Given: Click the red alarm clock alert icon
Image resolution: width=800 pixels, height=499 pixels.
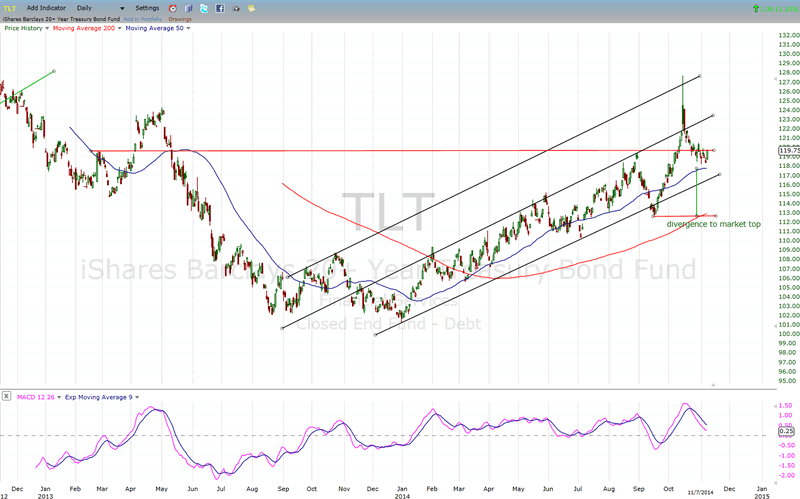Looking at the screenshot, I should (173, 9).
